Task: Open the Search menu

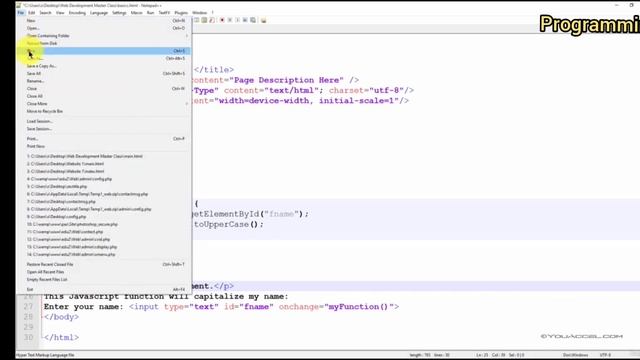Action: [x=45, y=13]
